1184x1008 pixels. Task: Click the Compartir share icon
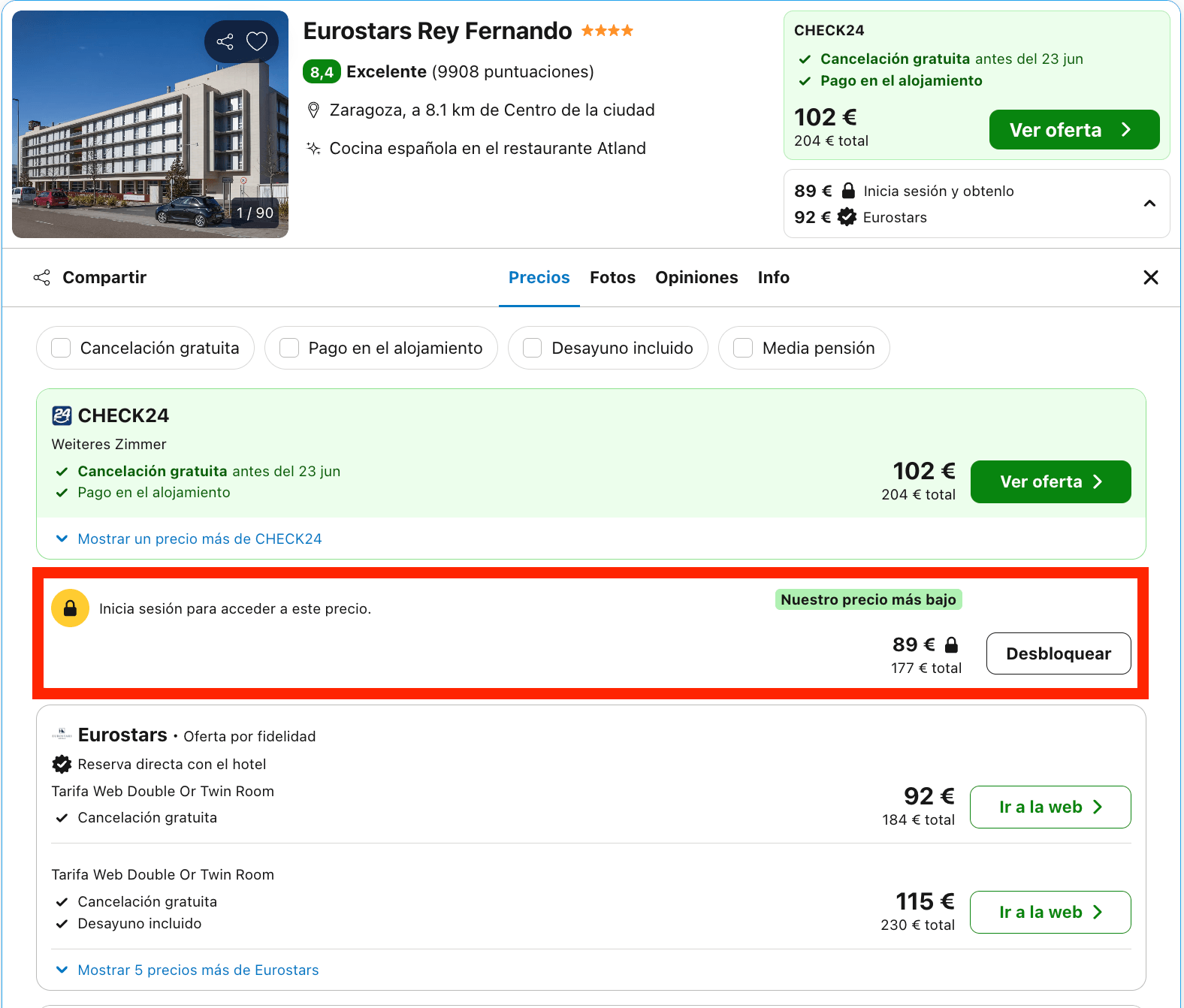pos(42,277)
